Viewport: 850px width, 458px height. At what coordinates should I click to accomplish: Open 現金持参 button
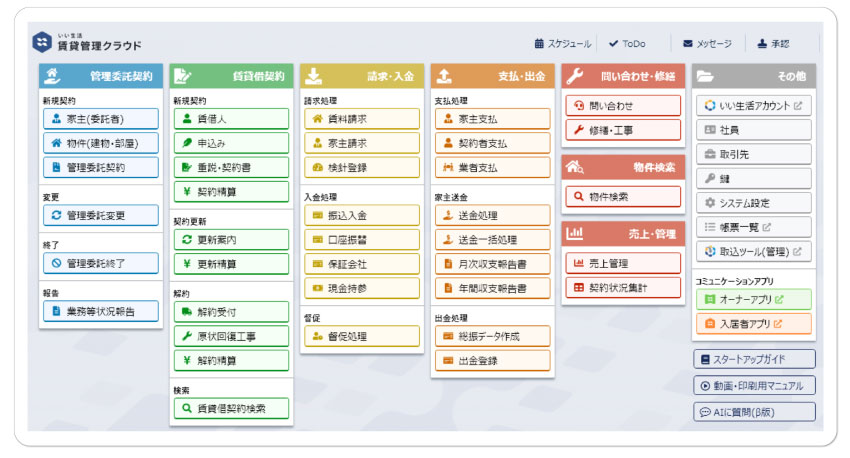pos(362,288)
